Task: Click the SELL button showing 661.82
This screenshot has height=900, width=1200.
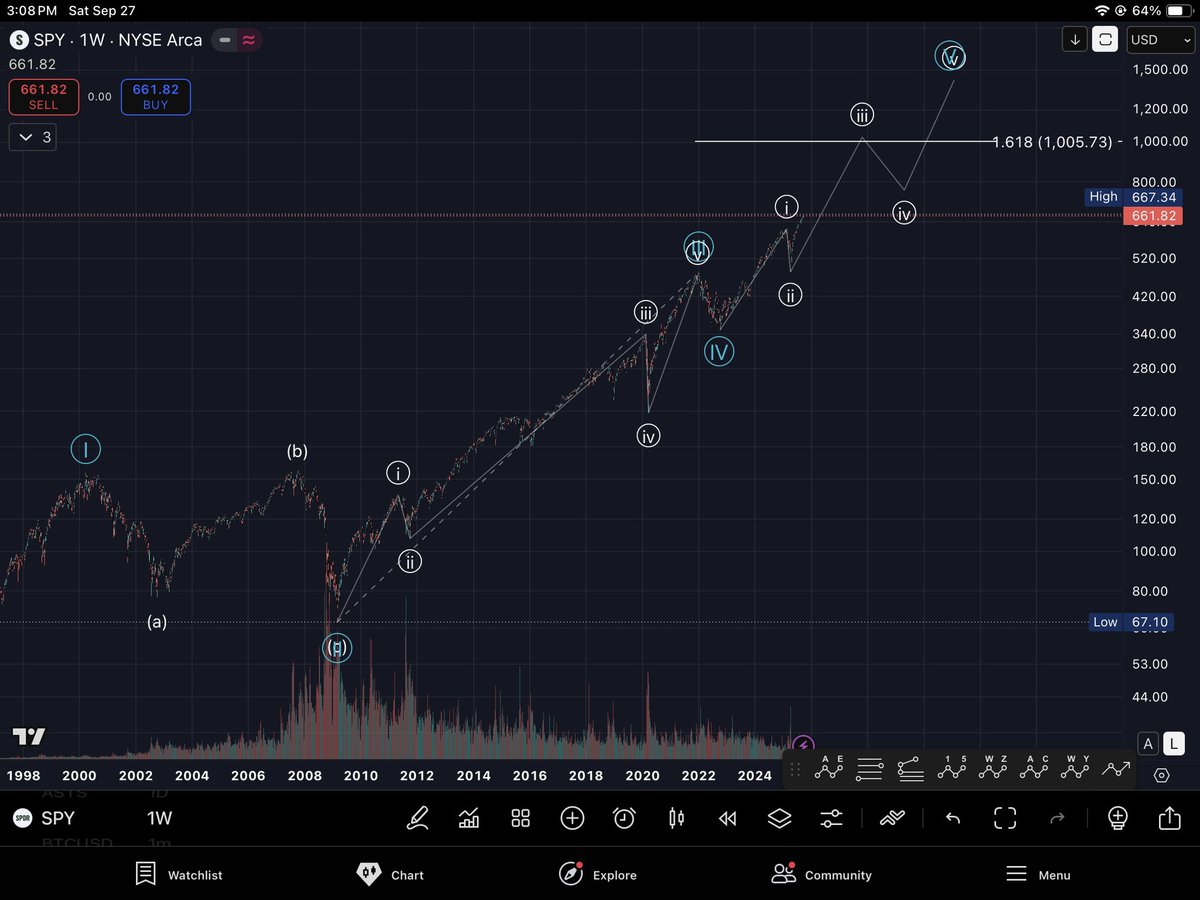Action: point(43,96)
